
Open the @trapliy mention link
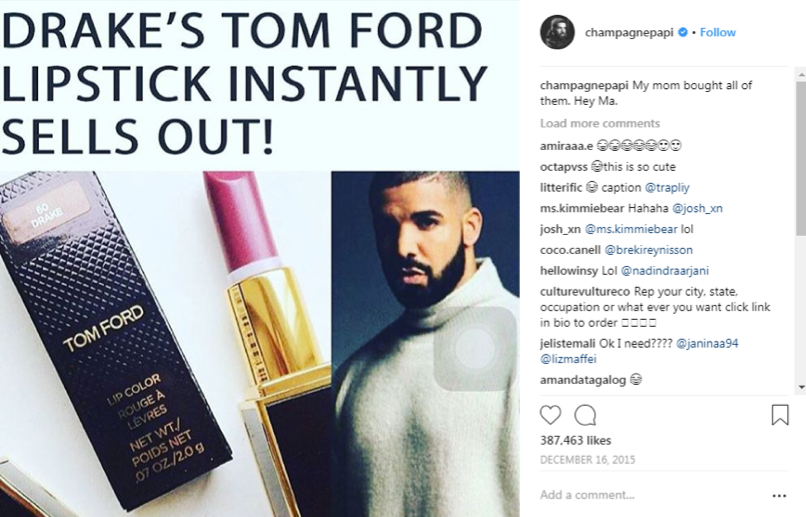[667, 188]
